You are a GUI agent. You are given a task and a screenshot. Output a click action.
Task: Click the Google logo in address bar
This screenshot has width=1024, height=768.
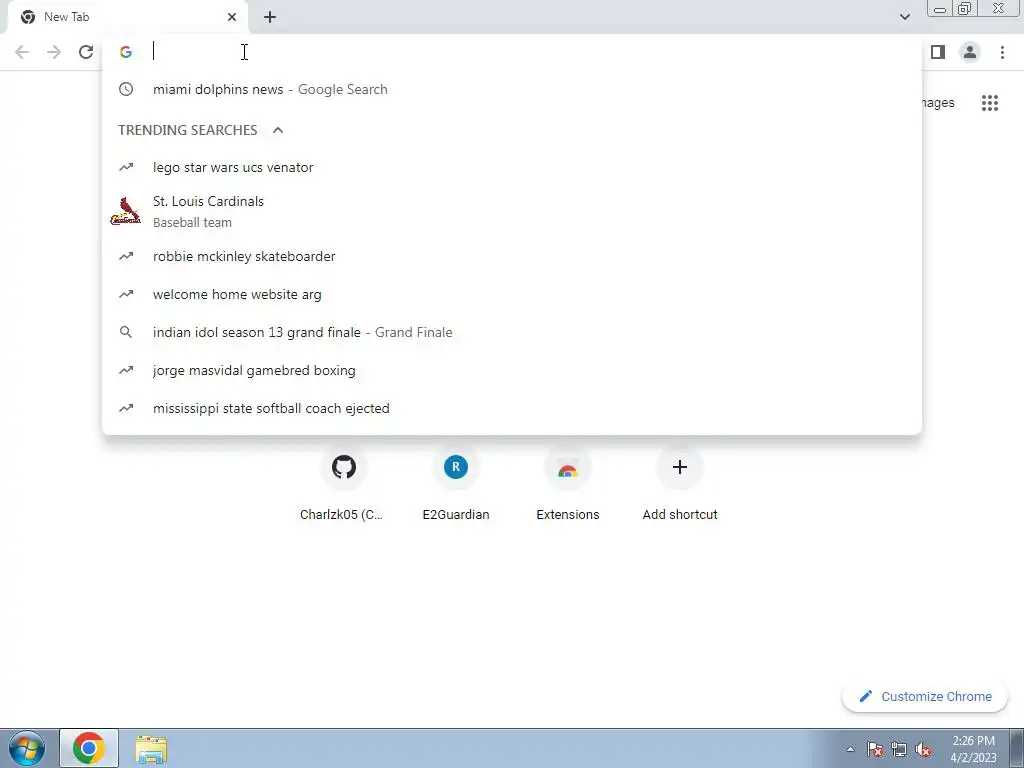(126, 52)
